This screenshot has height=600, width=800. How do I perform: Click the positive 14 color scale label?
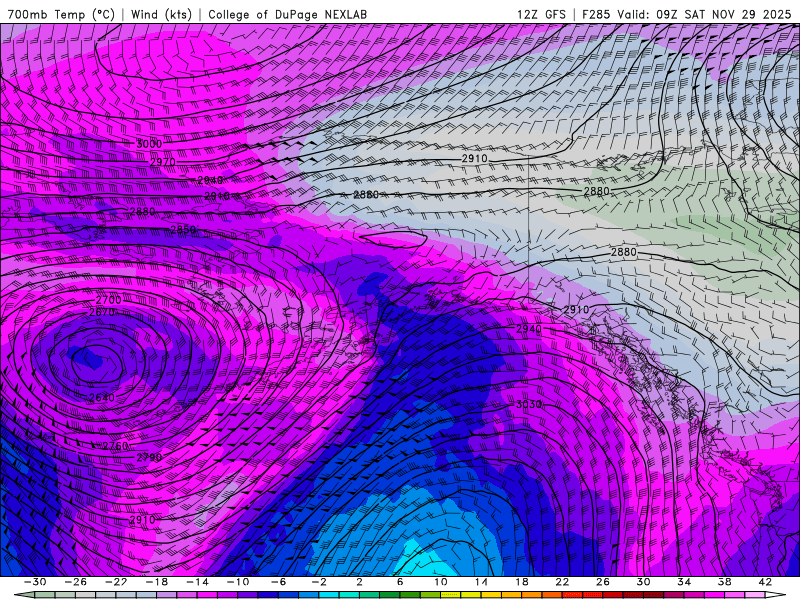(x=481, y=582)
